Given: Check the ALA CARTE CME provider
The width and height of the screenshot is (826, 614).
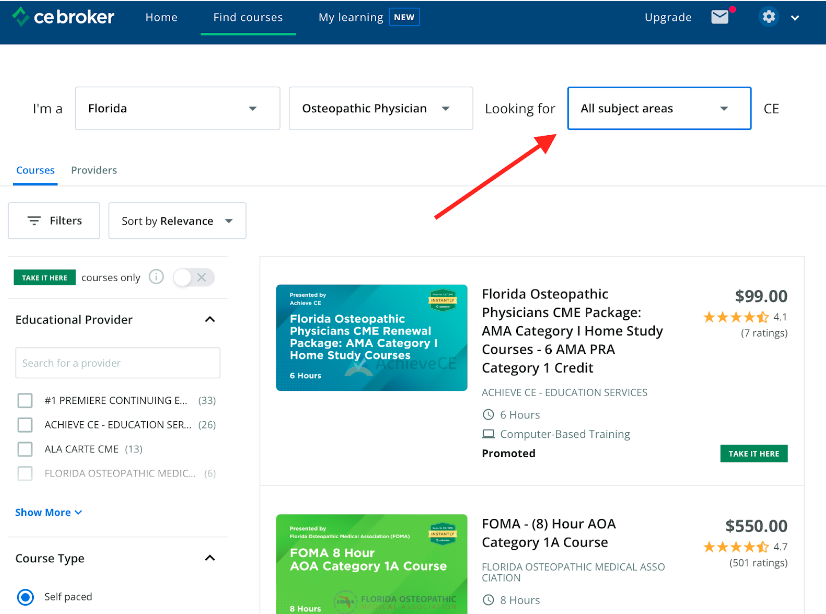Looking at the screenshot, I should point(25,449).
